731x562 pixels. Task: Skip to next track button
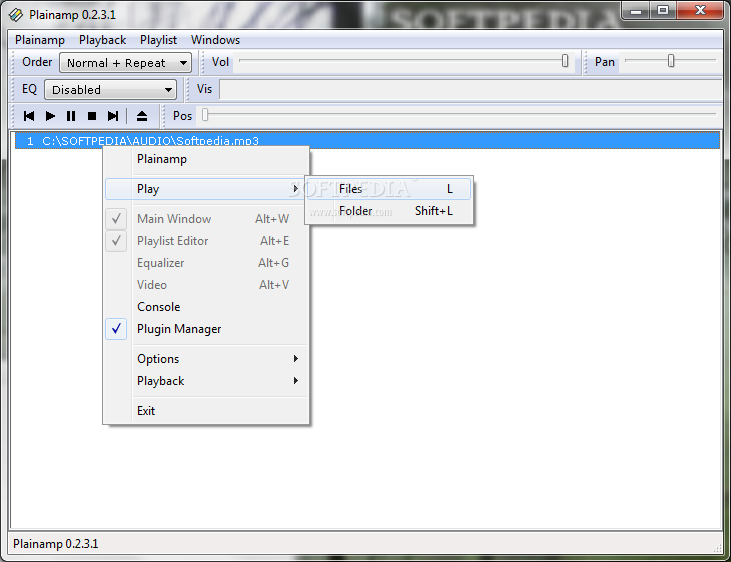click(x=113, y=116)
